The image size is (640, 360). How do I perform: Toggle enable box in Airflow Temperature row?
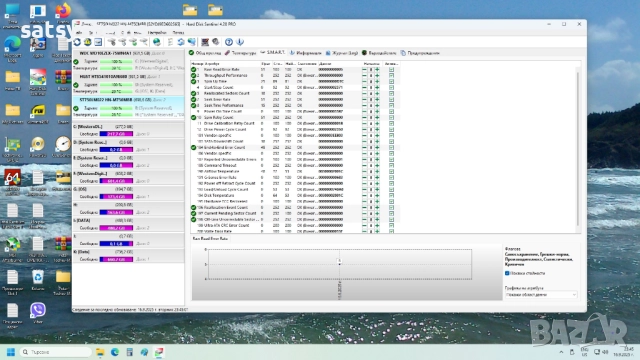391,171
